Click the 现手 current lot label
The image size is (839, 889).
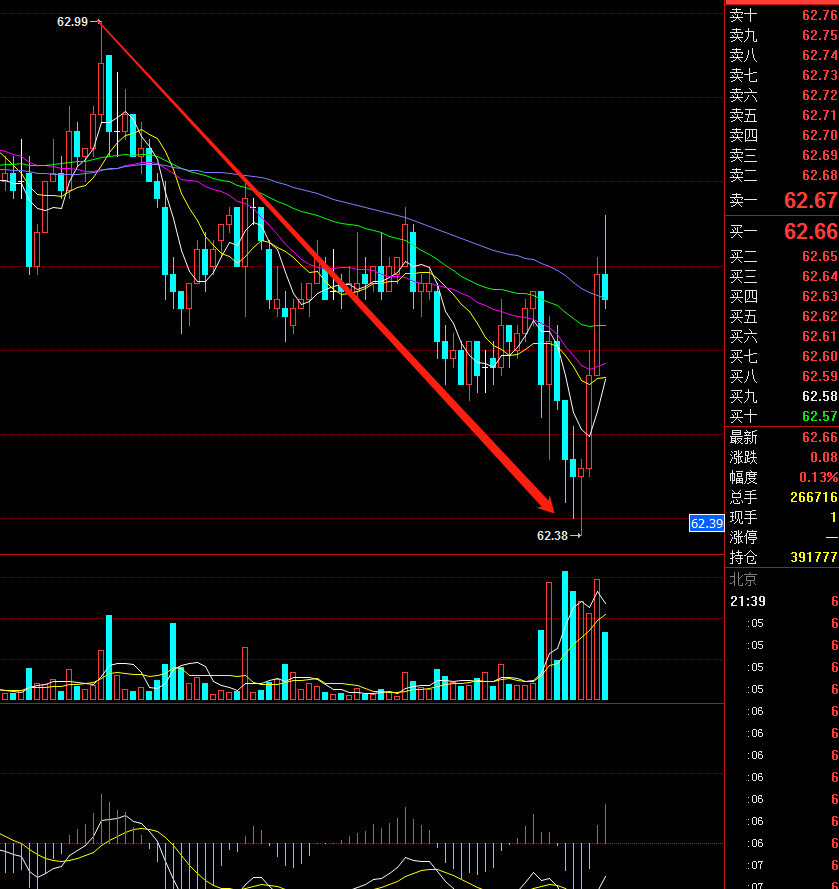point(743,517)
